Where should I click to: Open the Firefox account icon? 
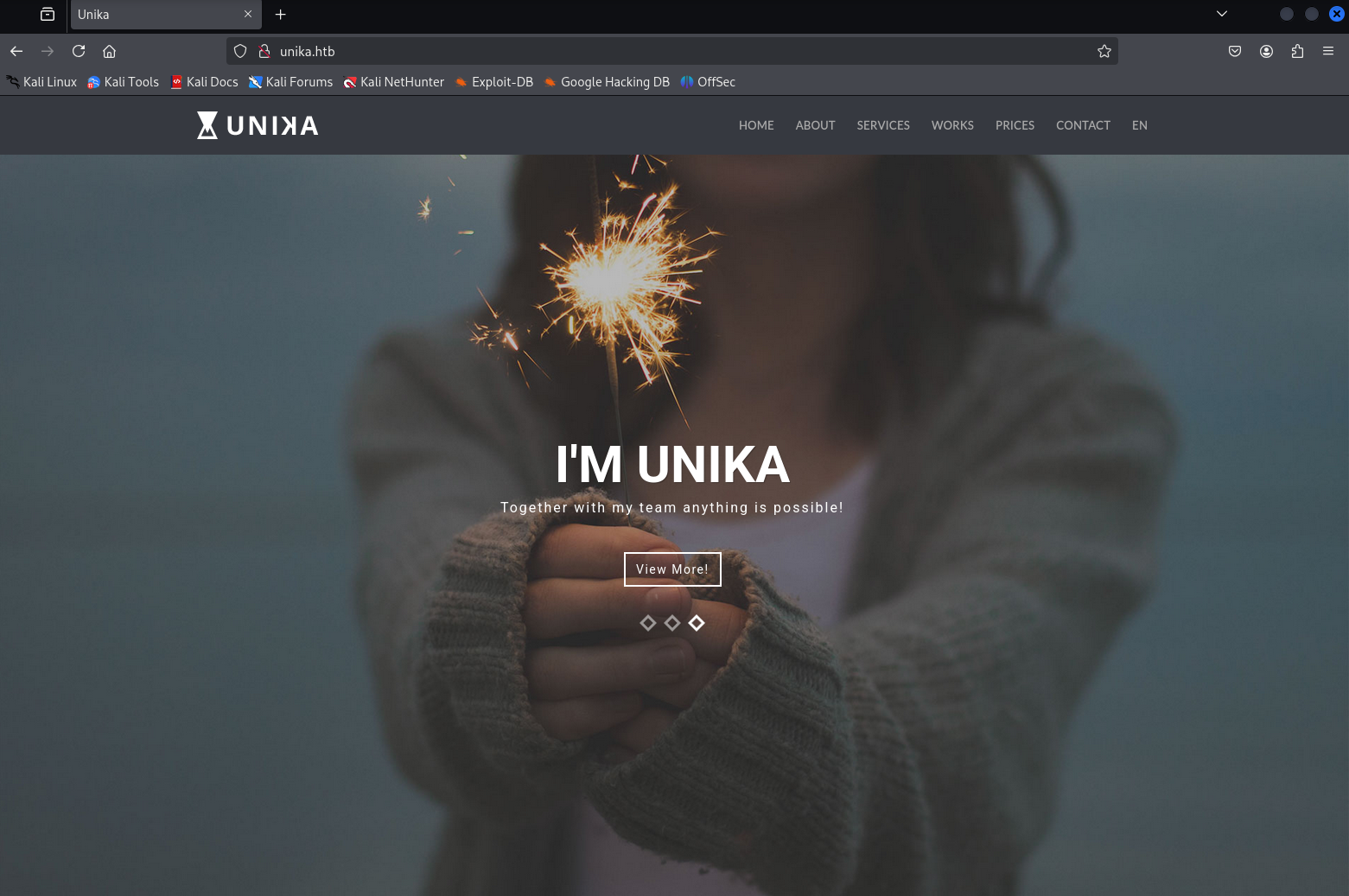tap(1266, 51)
